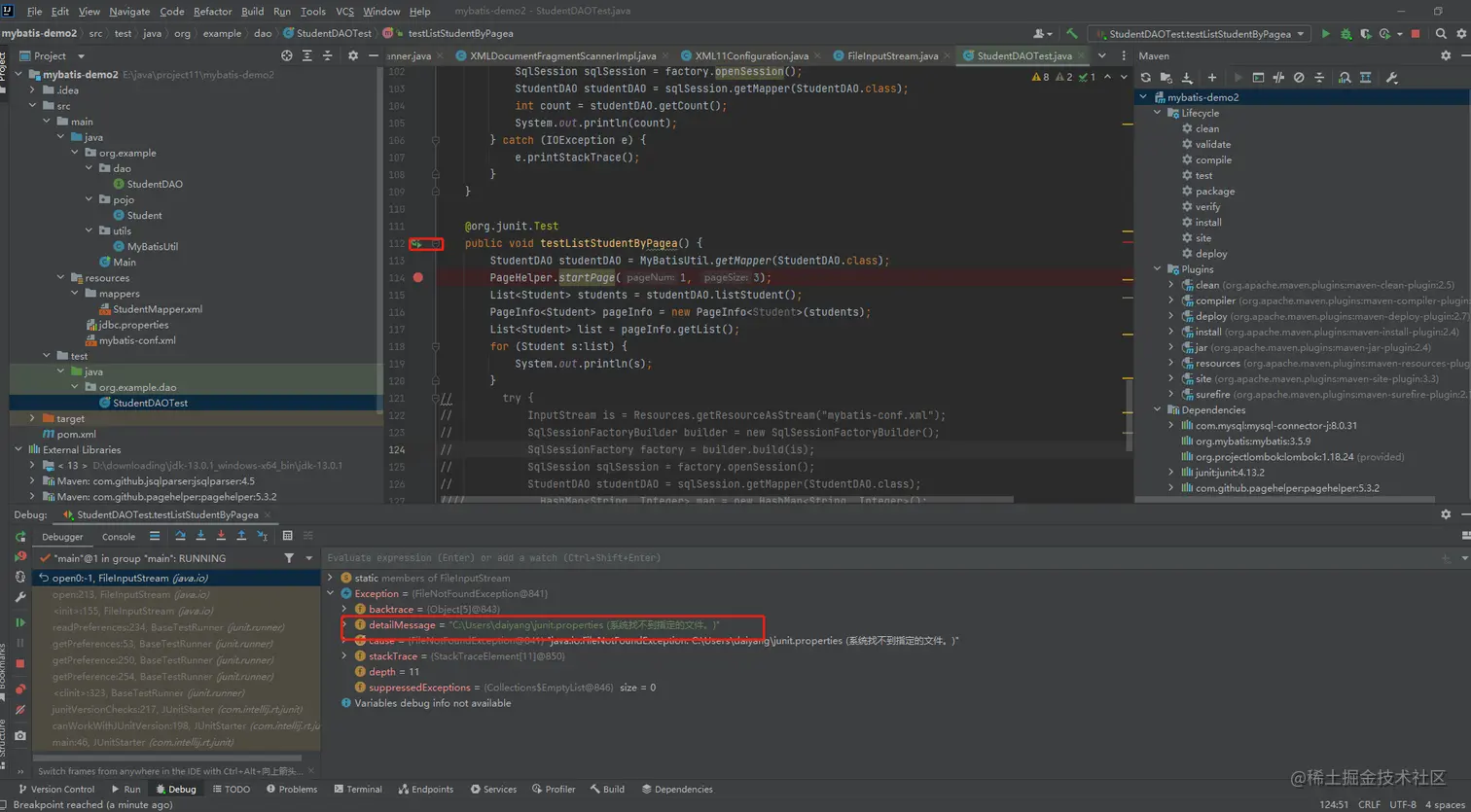The image size is (1471, 812).
Task: Click the thread dump camera icon
Action: 20,735
